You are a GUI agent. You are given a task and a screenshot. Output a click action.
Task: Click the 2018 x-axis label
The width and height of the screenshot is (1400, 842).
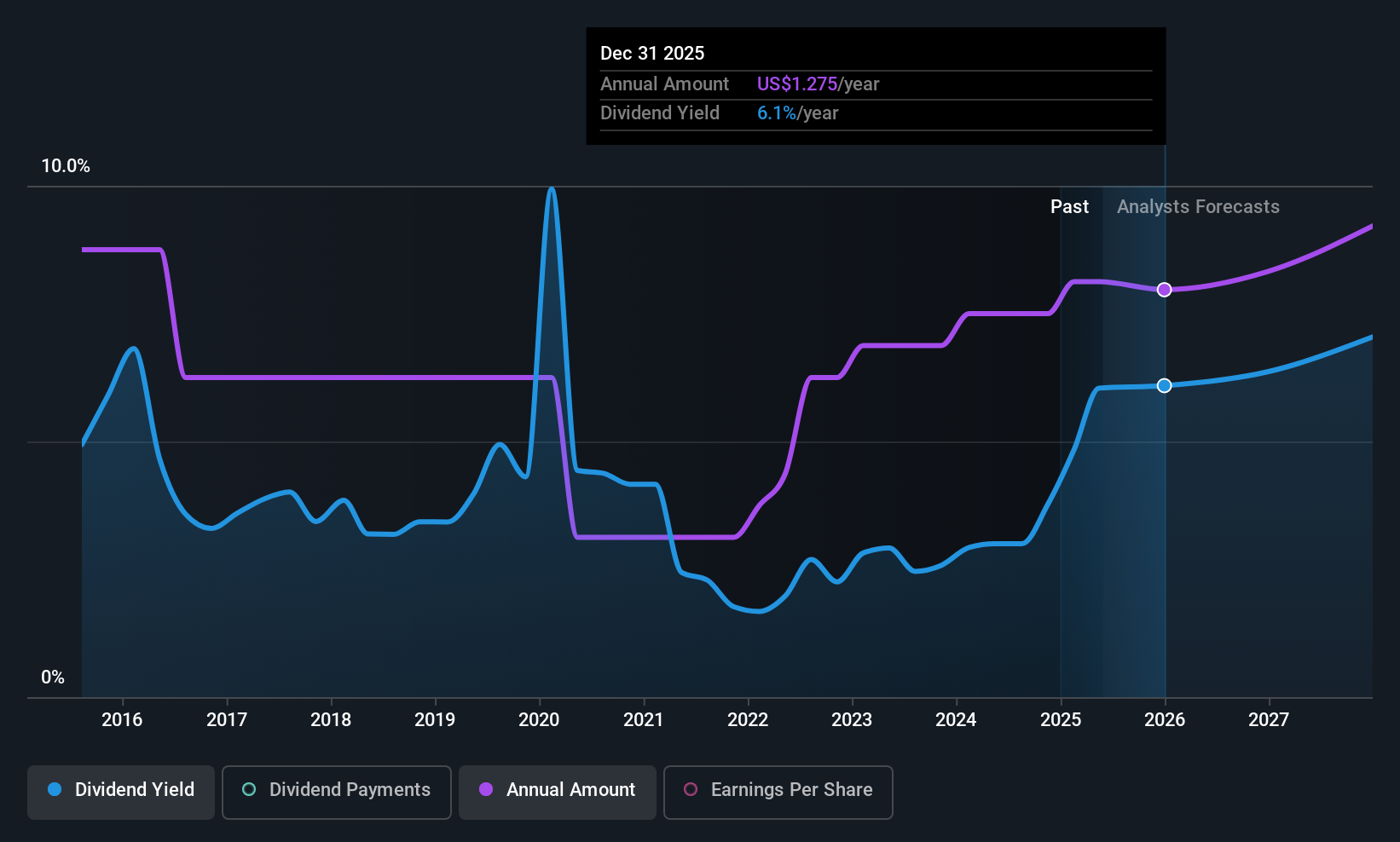click(x=331, y=720)
